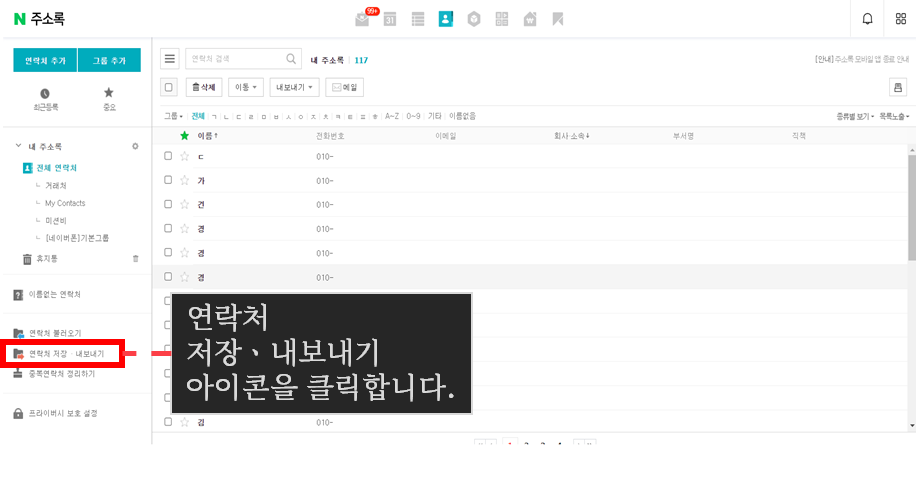Click the search magnifier icon
Screen dimensions: 916x480
click(291, 58)
